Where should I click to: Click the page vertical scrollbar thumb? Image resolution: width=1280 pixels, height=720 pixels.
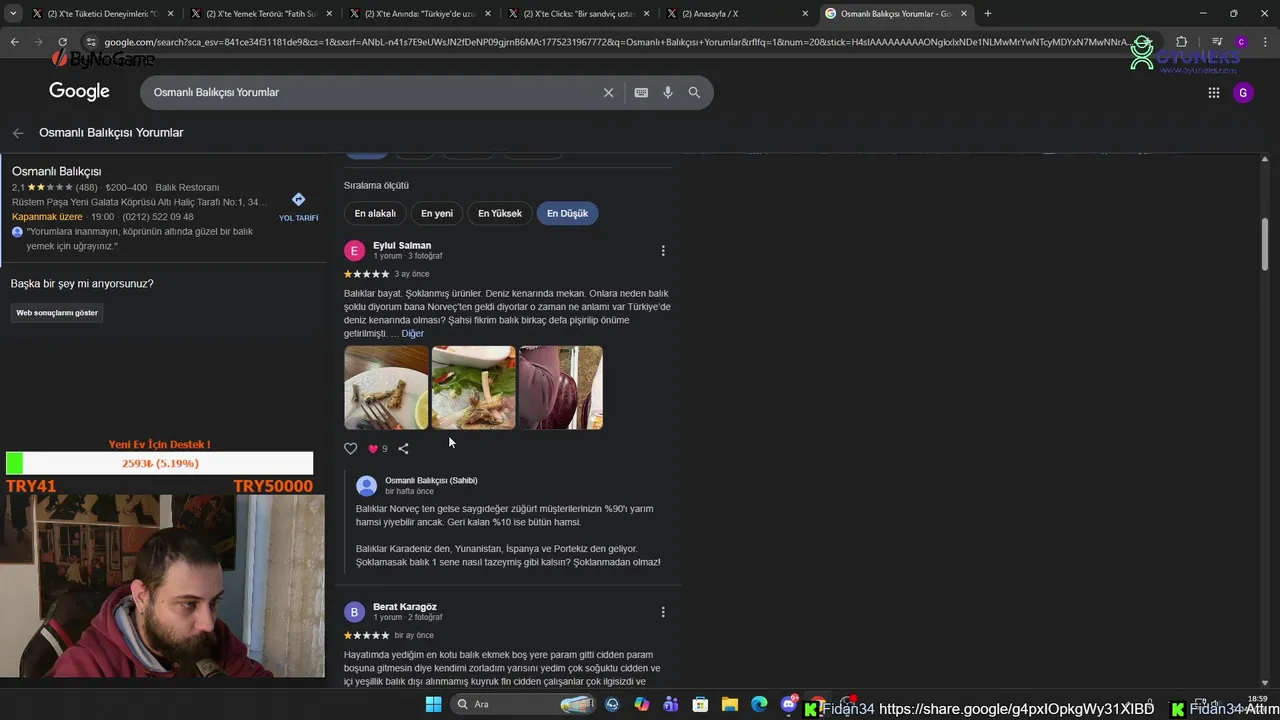coord(1265,242)
